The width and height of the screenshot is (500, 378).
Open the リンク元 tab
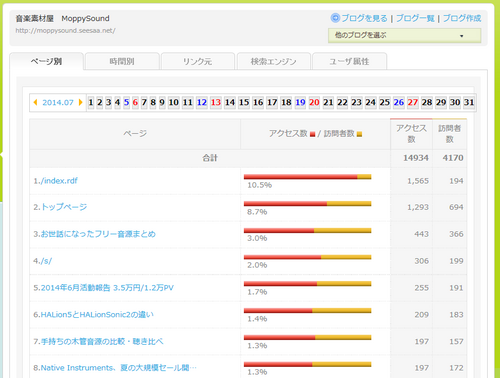[x=198, y=61]
